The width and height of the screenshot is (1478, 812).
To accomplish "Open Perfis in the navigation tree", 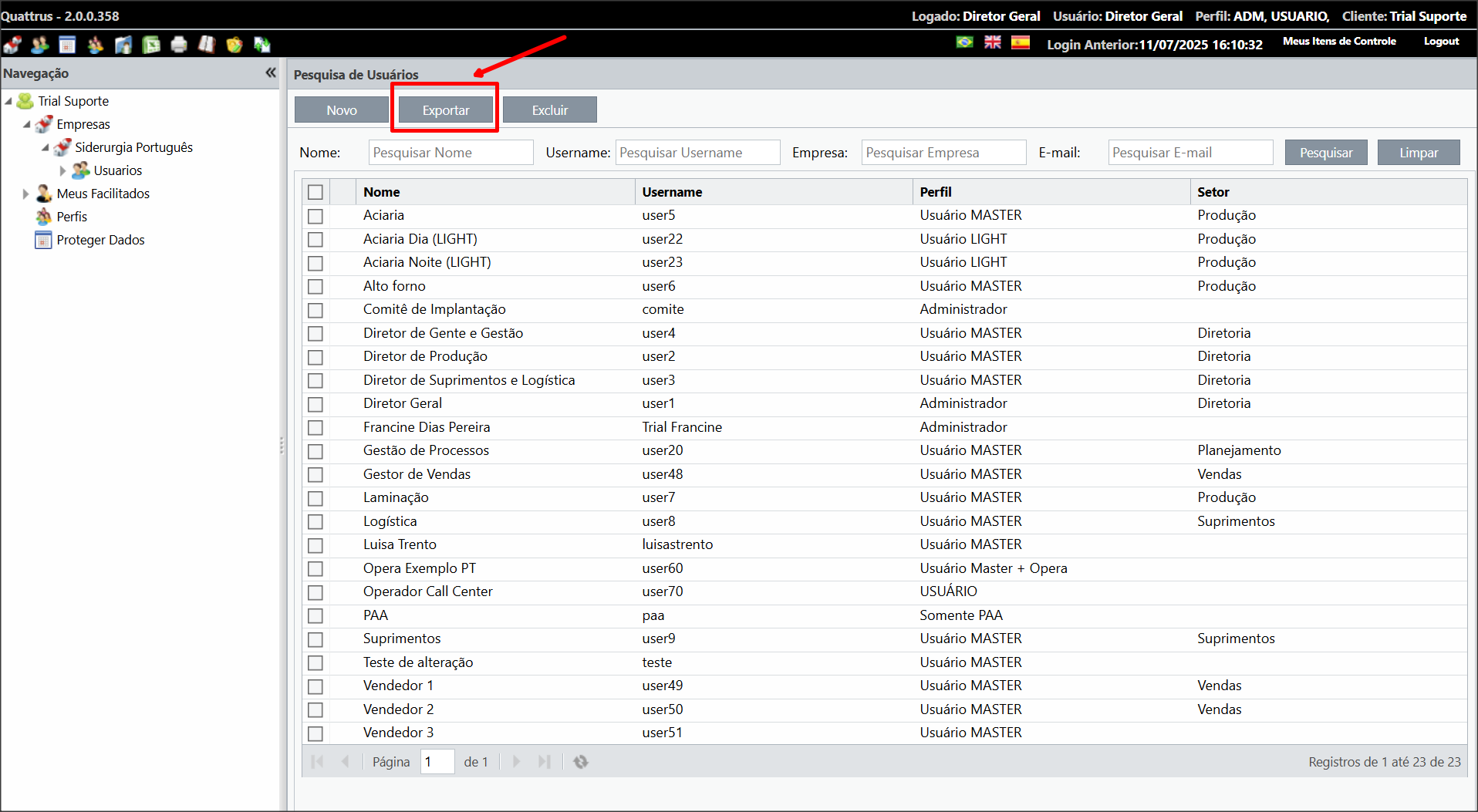I will click(72, 217).
